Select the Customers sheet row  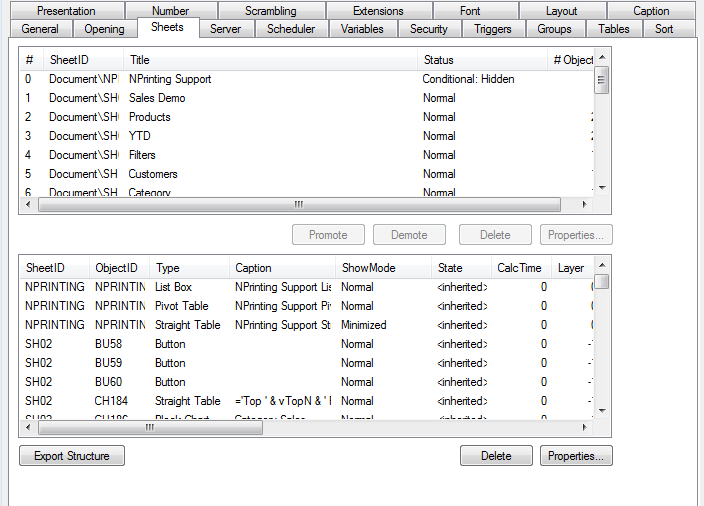click(307, 174)
